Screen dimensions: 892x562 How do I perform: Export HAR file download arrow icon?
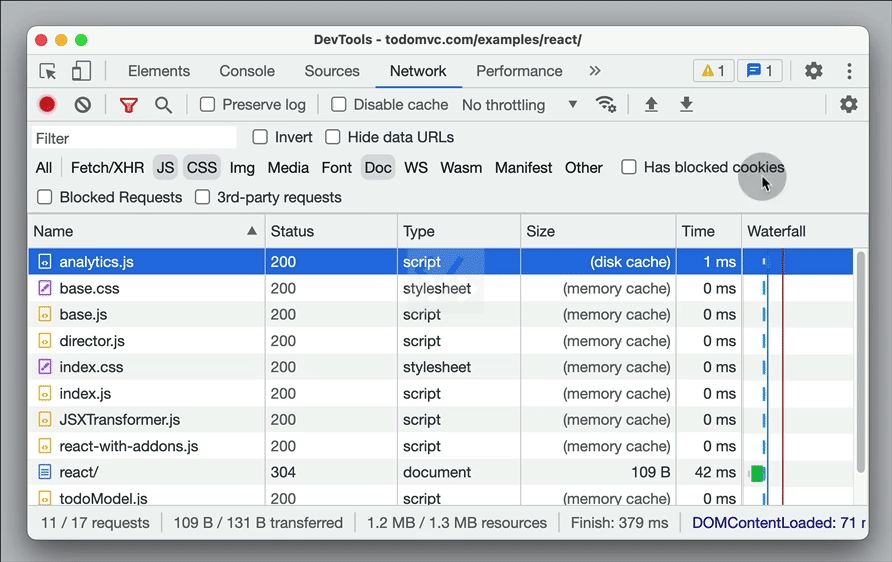pyautogui.click(x=687, y=105)
